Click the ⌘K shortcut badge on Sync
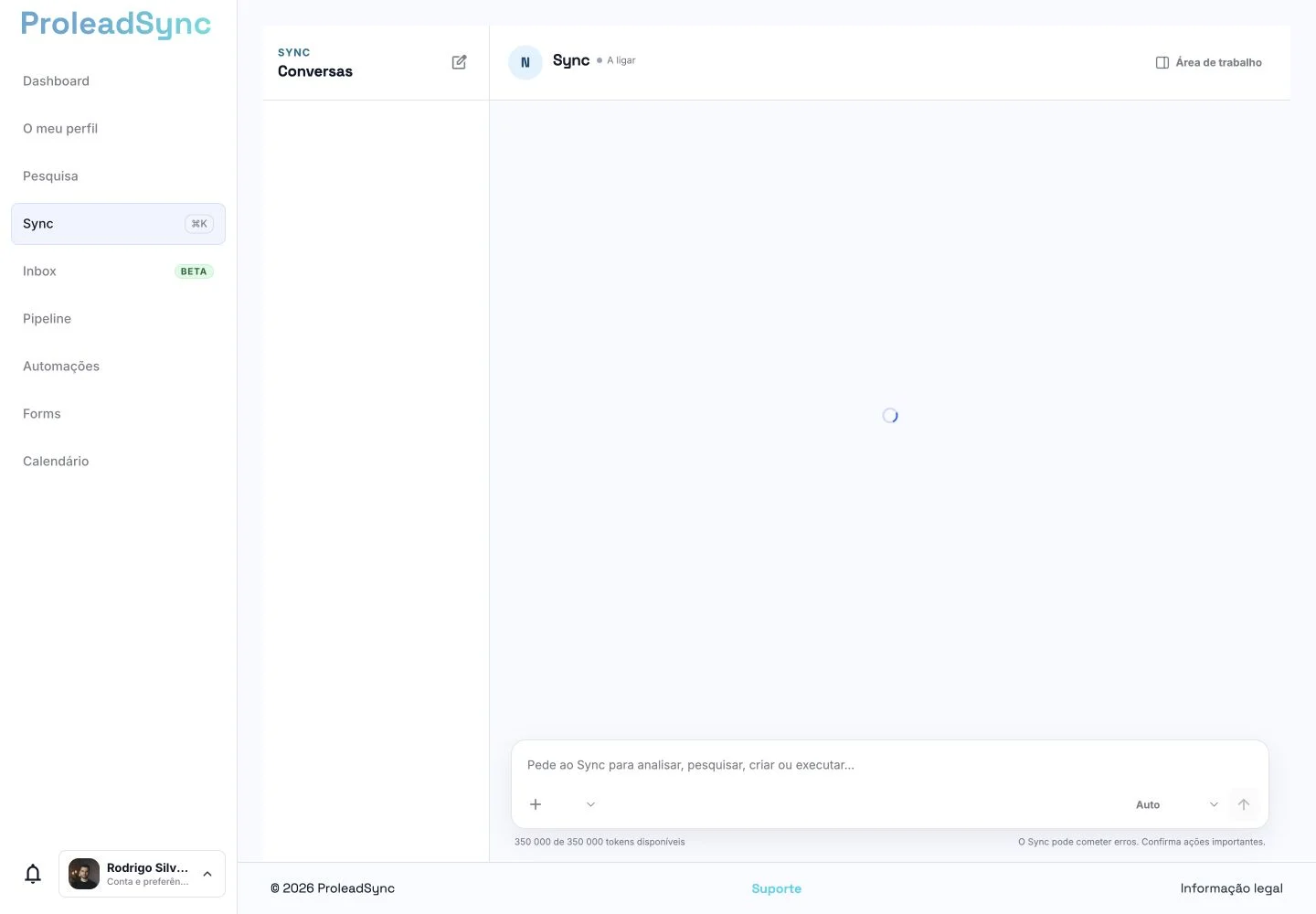 [199, 224]
